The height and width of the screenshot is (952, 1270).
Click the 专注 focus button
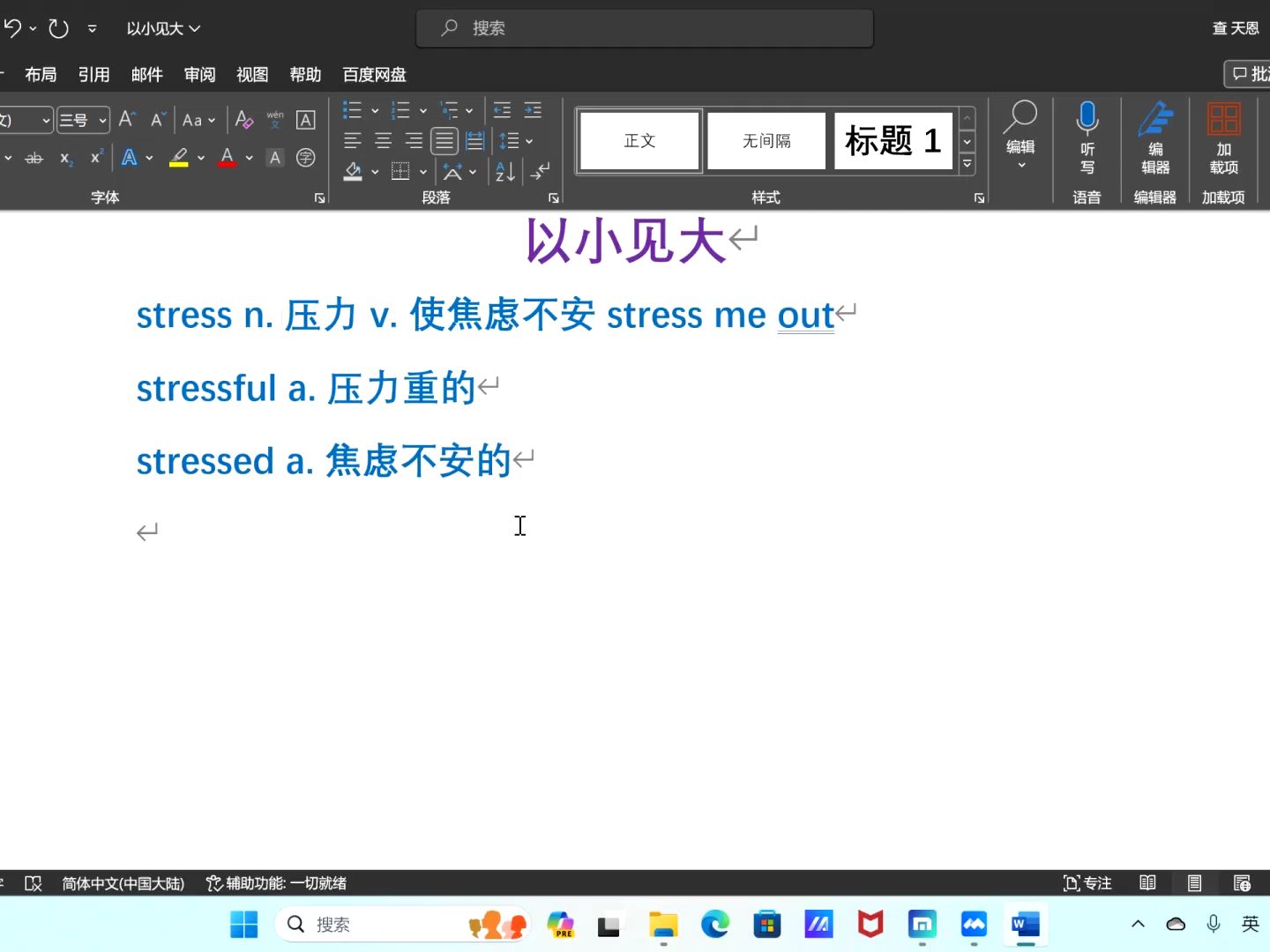pyautogui.click(x=1087, y=883)
